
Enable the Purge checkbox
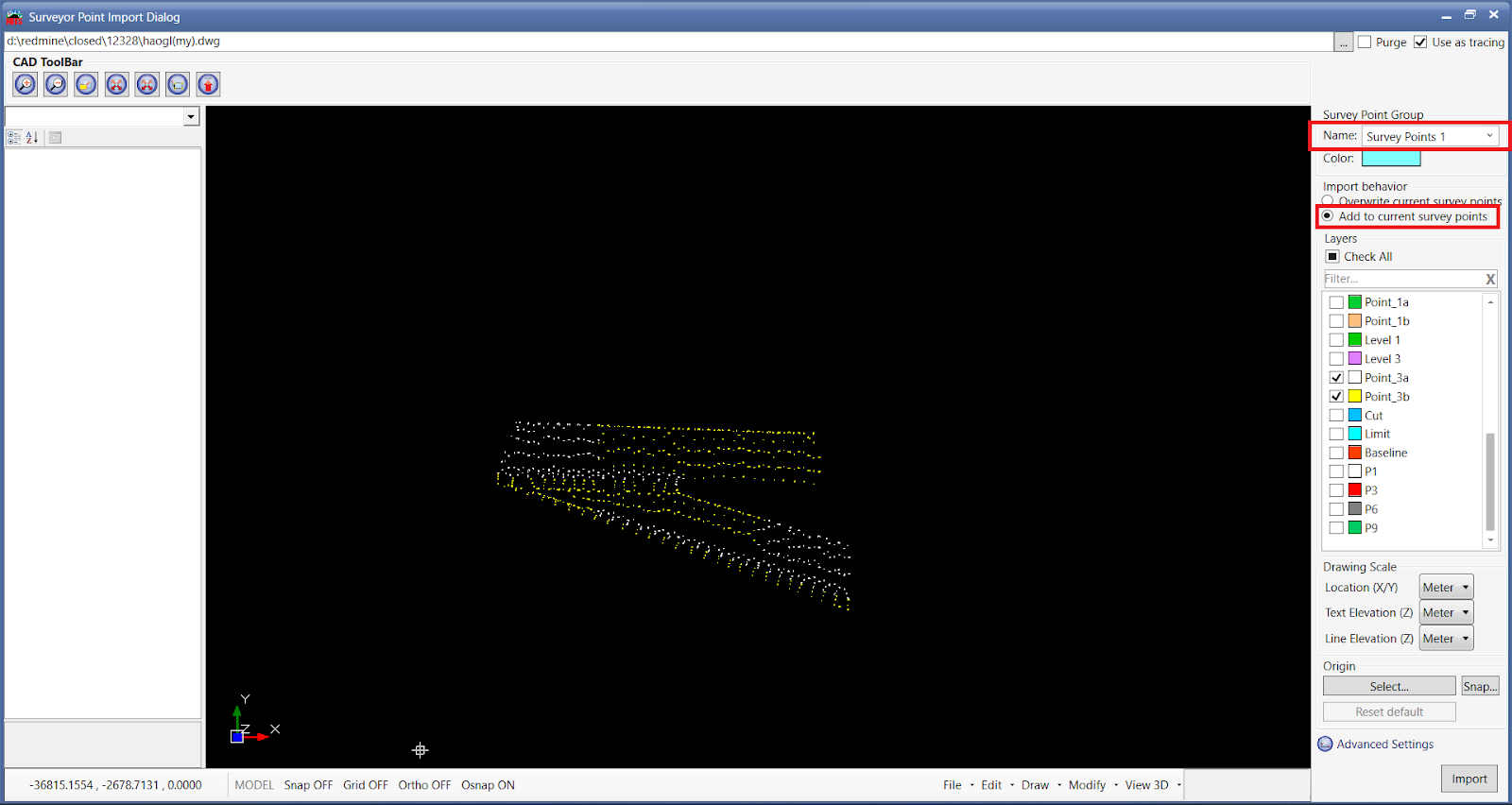pos(1365,42)
